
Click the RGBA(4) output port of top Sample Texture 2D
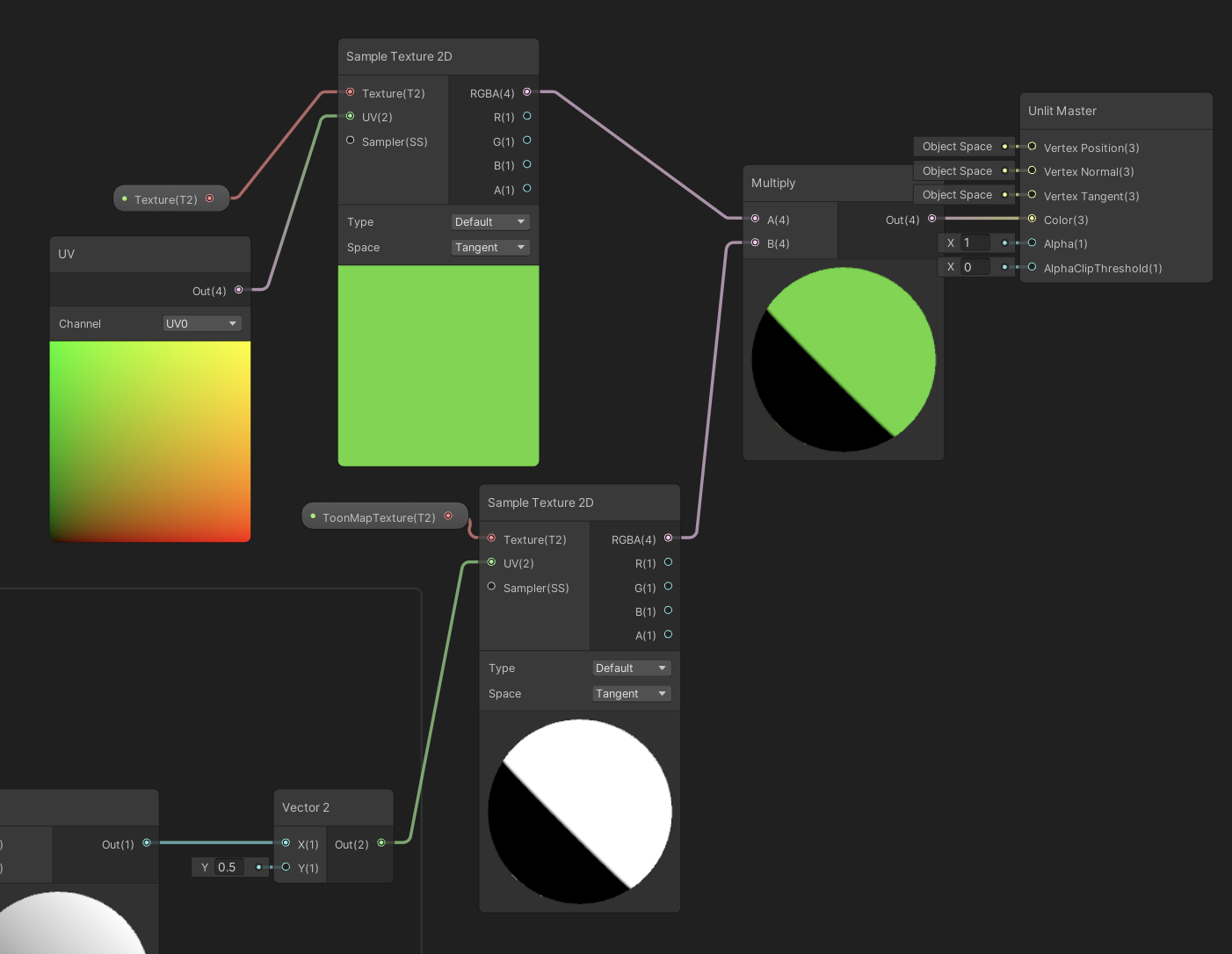pyautogui.click(x=527, y=92)
